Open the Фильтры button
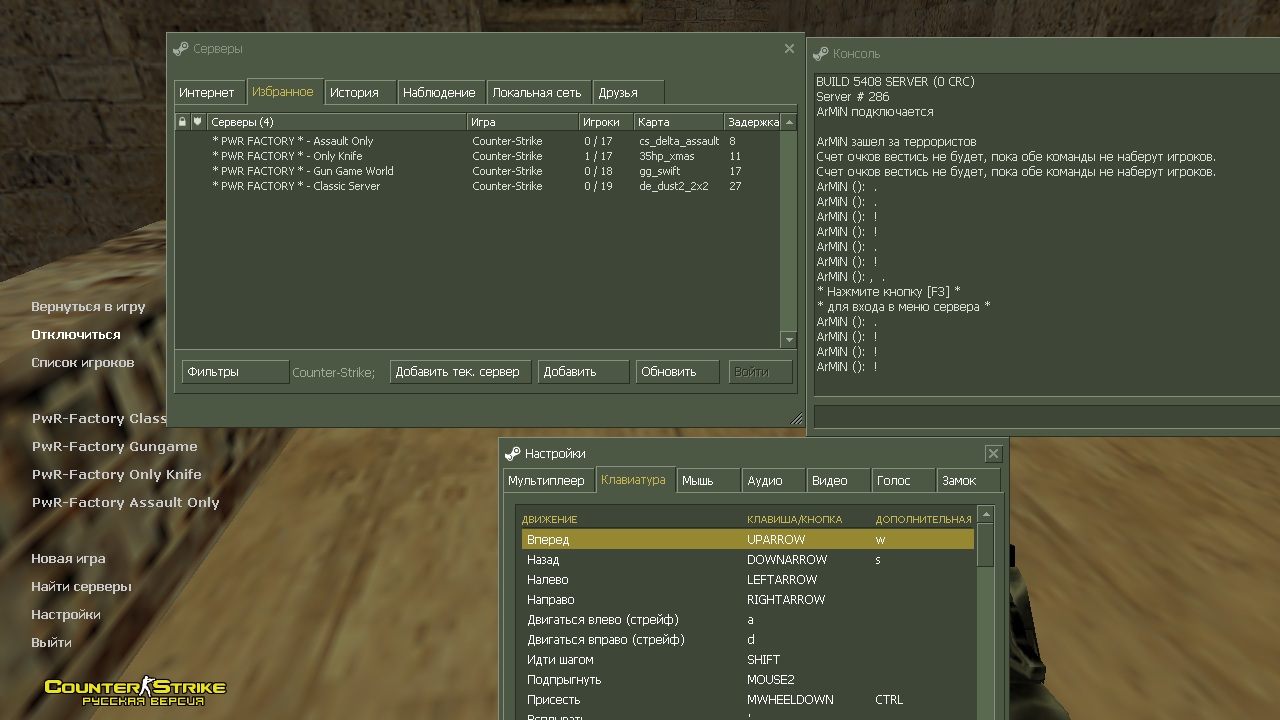Image resolution: width=1280 pixels, height=720 pixels. pos(235,372)
